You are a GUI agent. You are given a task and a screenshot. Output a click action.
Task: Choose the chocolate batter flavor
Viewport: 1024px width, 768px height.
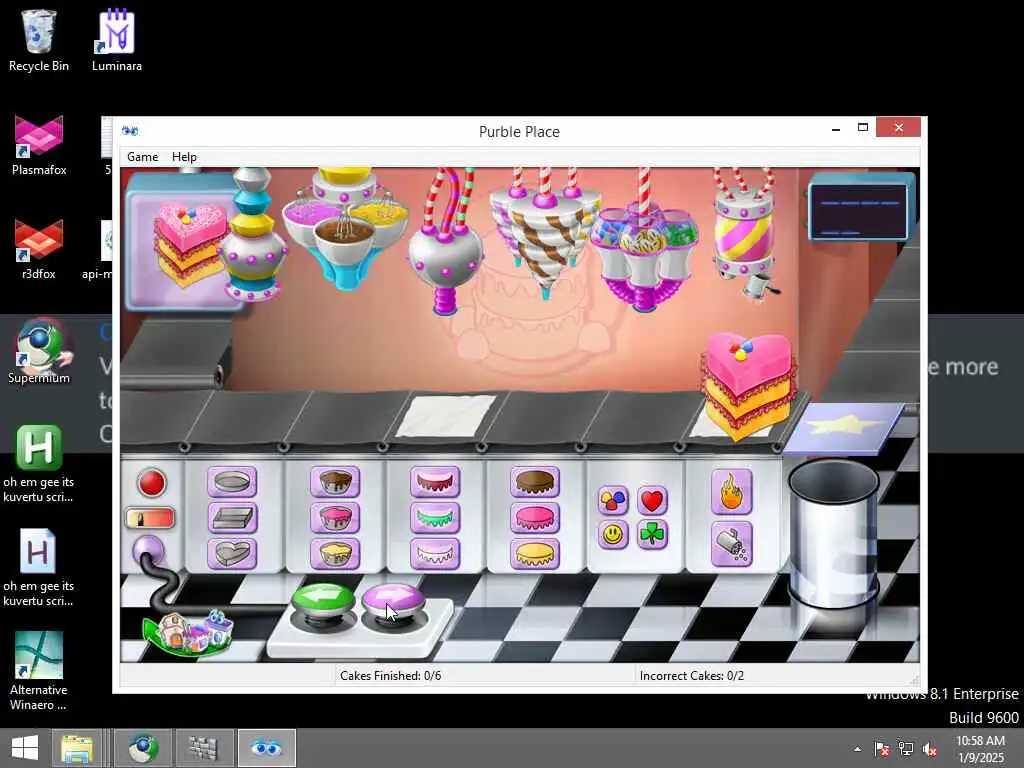tap(335, 483)
